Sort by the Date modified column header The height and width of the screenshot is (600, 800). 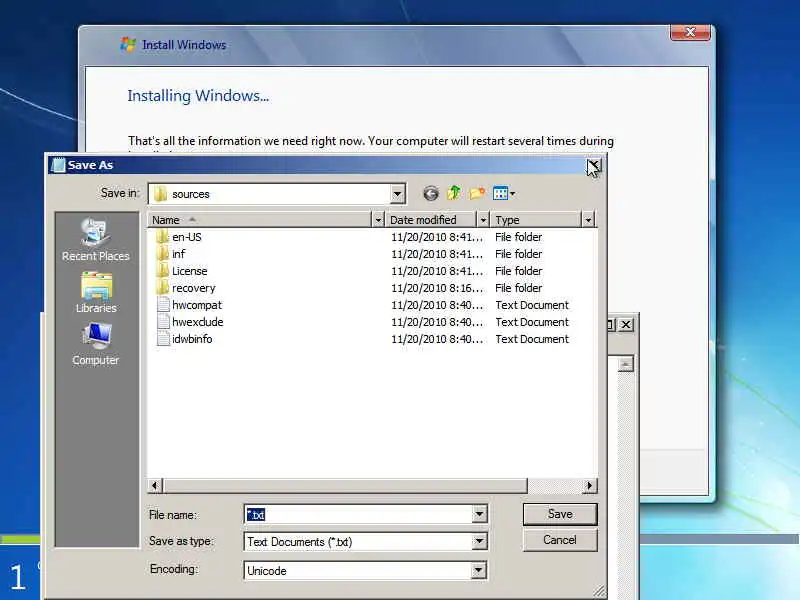tap(431, 220)
